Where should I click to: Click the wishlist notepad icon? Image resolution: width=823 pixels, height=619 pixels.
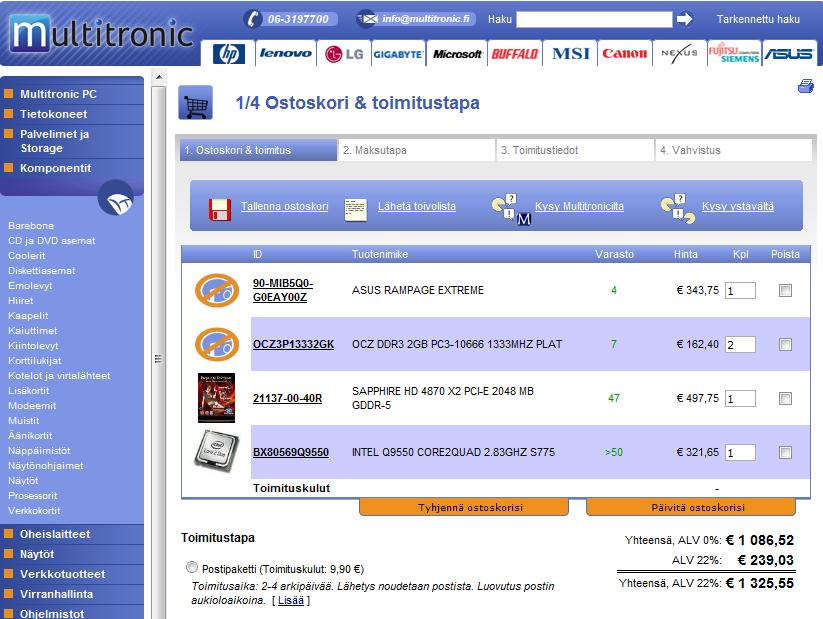(355, 209)
